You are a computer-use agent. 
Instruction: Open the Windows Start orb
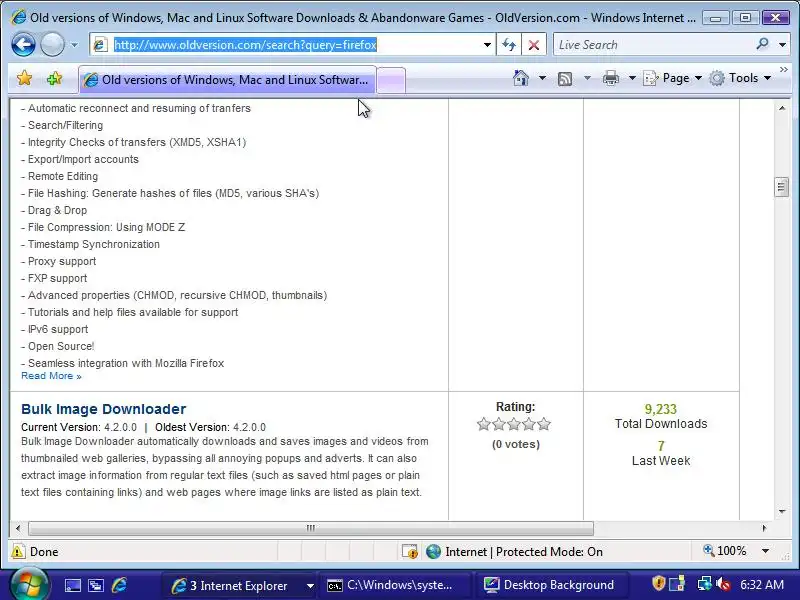point(29,584)
